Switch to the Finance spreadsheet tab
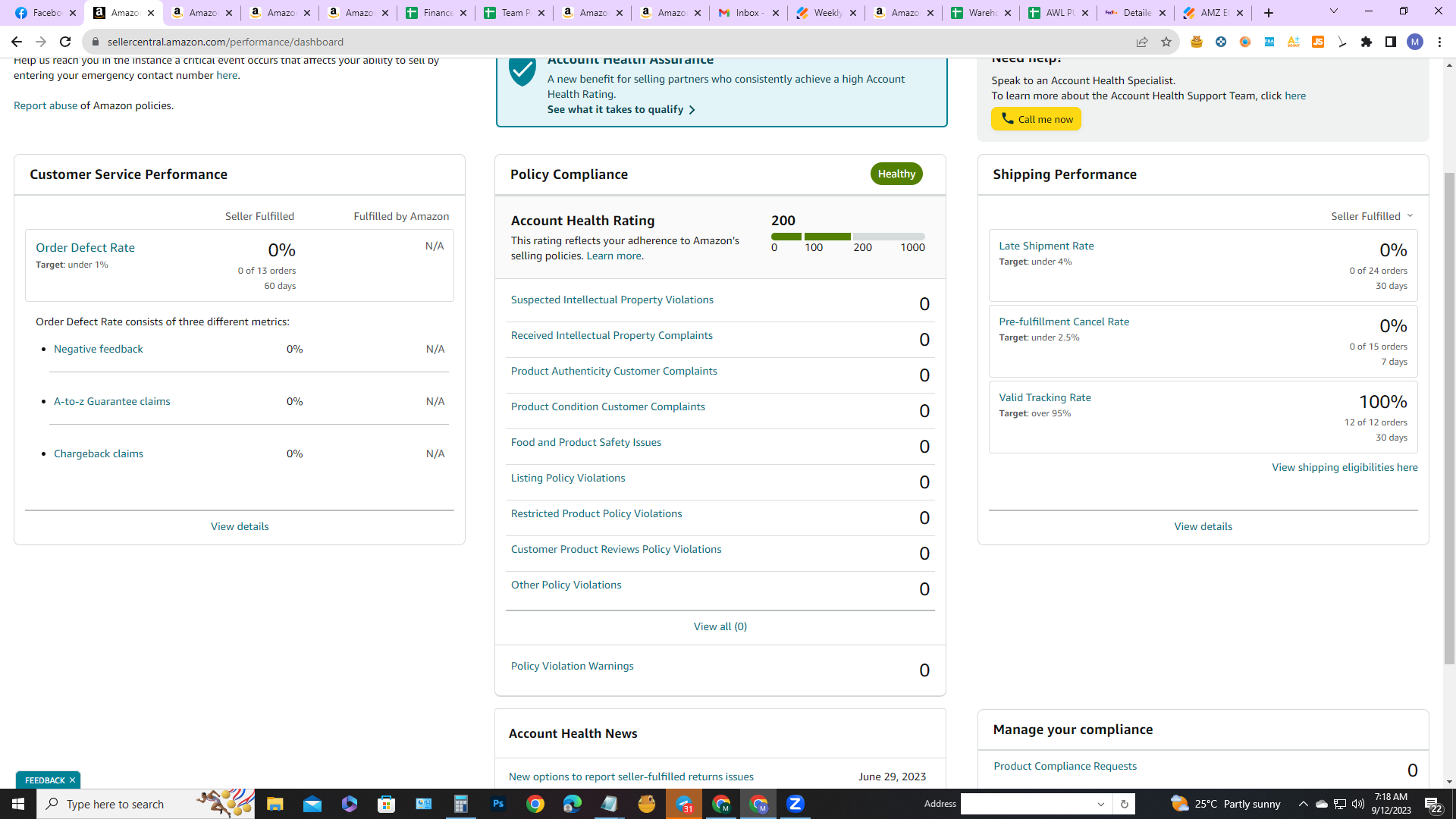This screenshot has height=819, width=1456. tap(436, 13)
